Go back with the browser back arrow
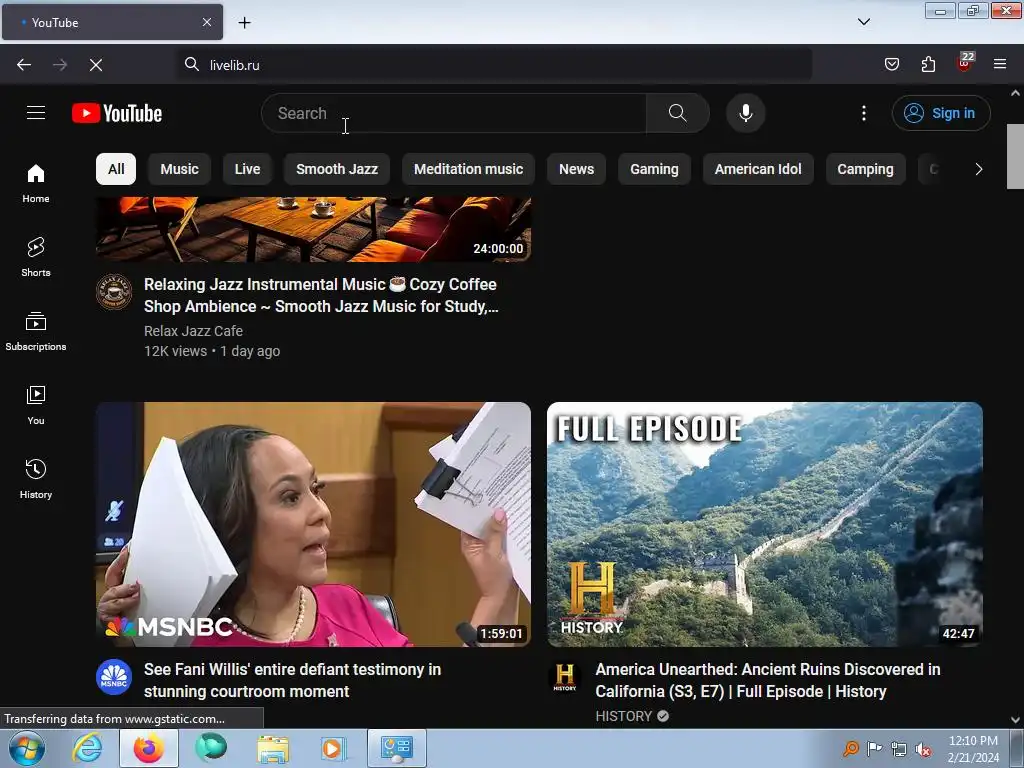1024x768 pixels. (x=24, y=65)
